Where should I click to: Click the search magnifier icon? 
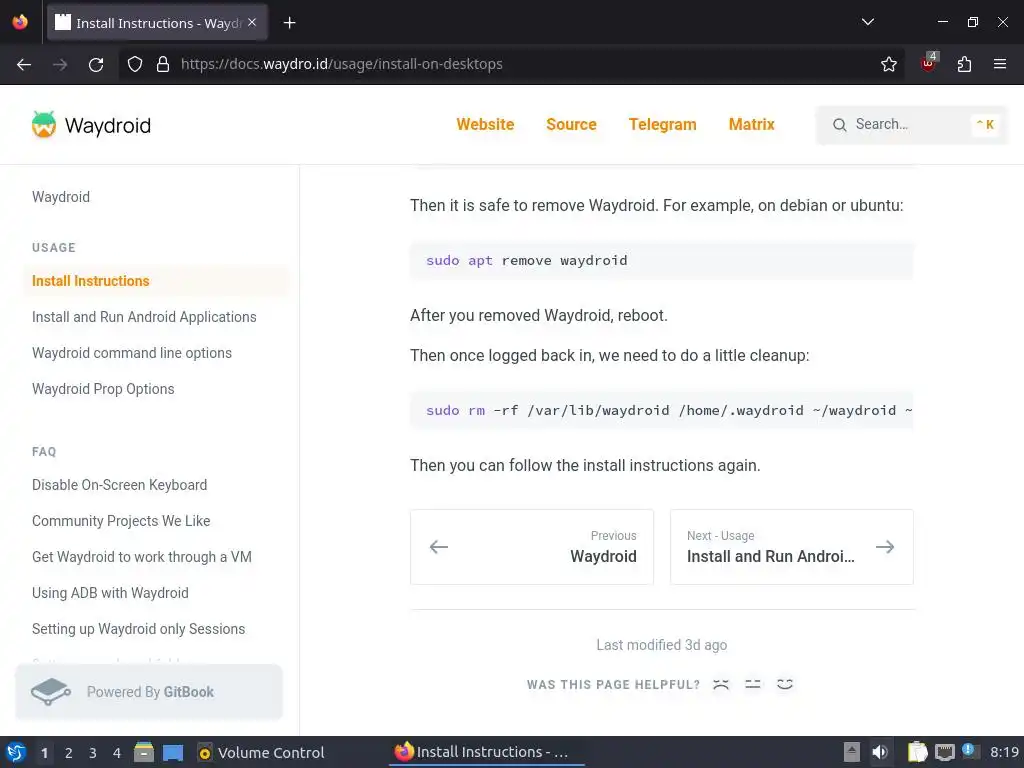tap(839, 125)
